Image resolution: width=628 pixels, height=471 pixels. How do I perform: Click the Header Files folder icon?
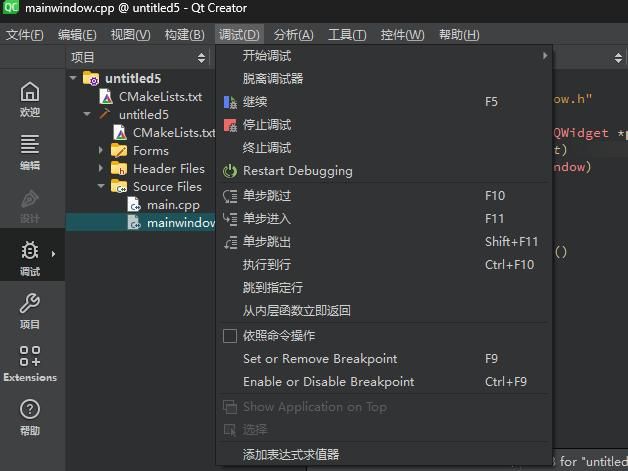(119, 169)
